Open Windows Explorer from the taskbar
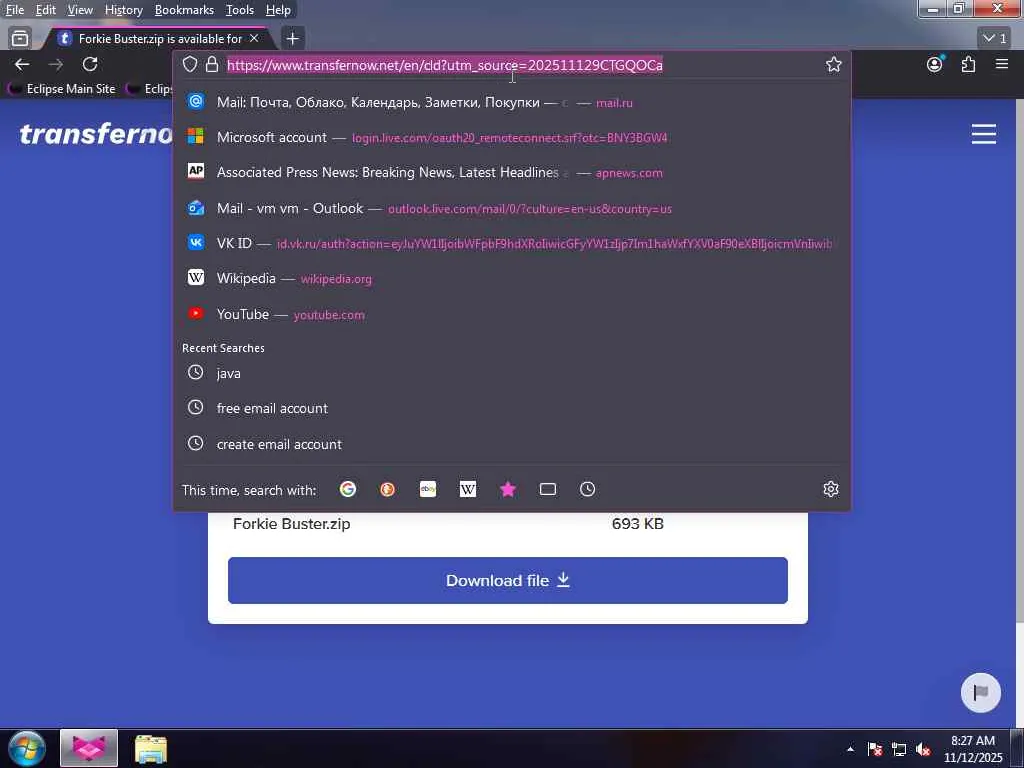This screenshot has height=768, width=1024. click(151, 748)
